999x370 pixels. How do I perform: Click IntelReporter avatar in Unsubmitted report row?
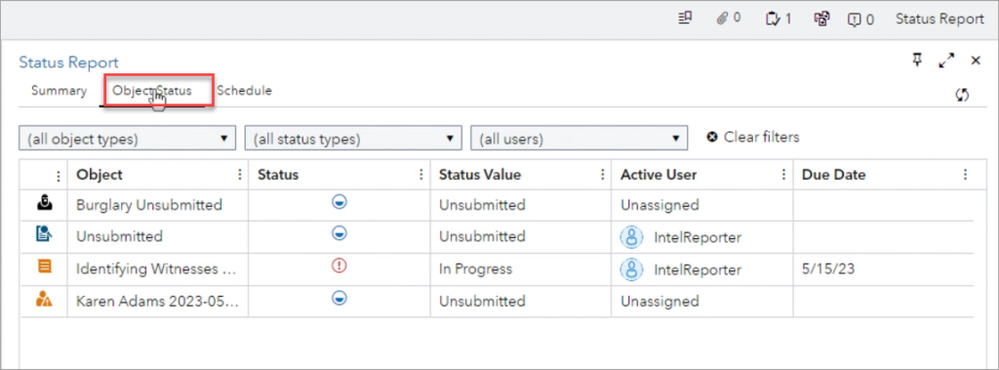click(632, 237)
